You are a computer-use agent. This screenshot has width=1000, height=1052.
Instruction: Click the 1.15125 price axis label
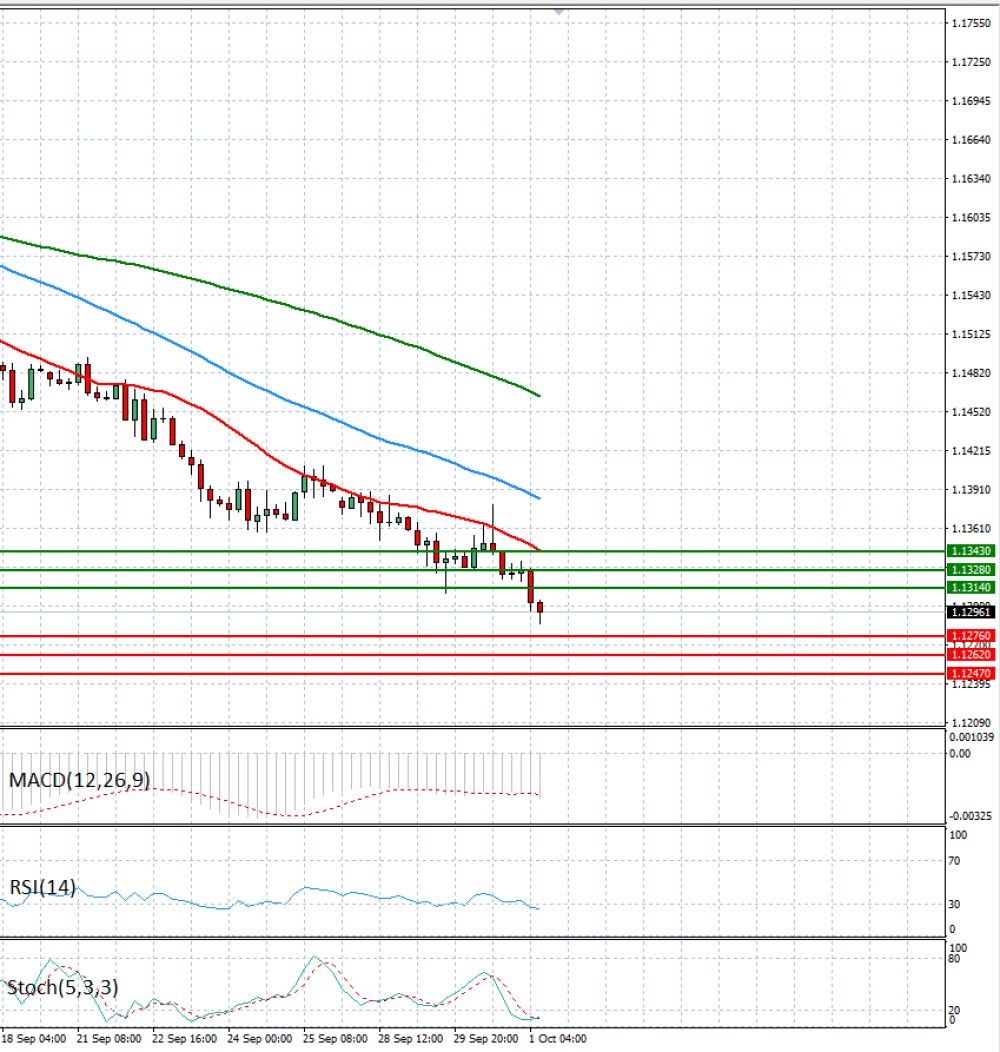[x=971, y=334]
